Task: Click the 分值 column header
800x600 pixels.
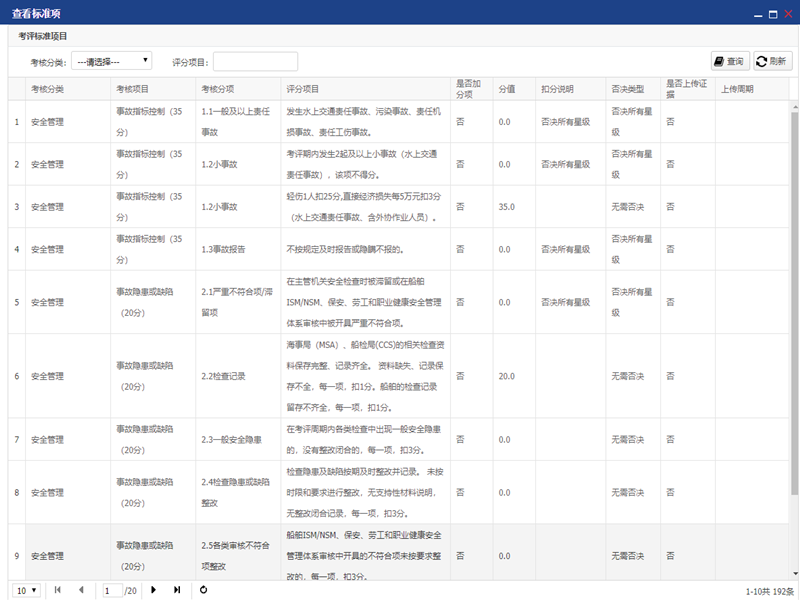Action: click(507, 89)
